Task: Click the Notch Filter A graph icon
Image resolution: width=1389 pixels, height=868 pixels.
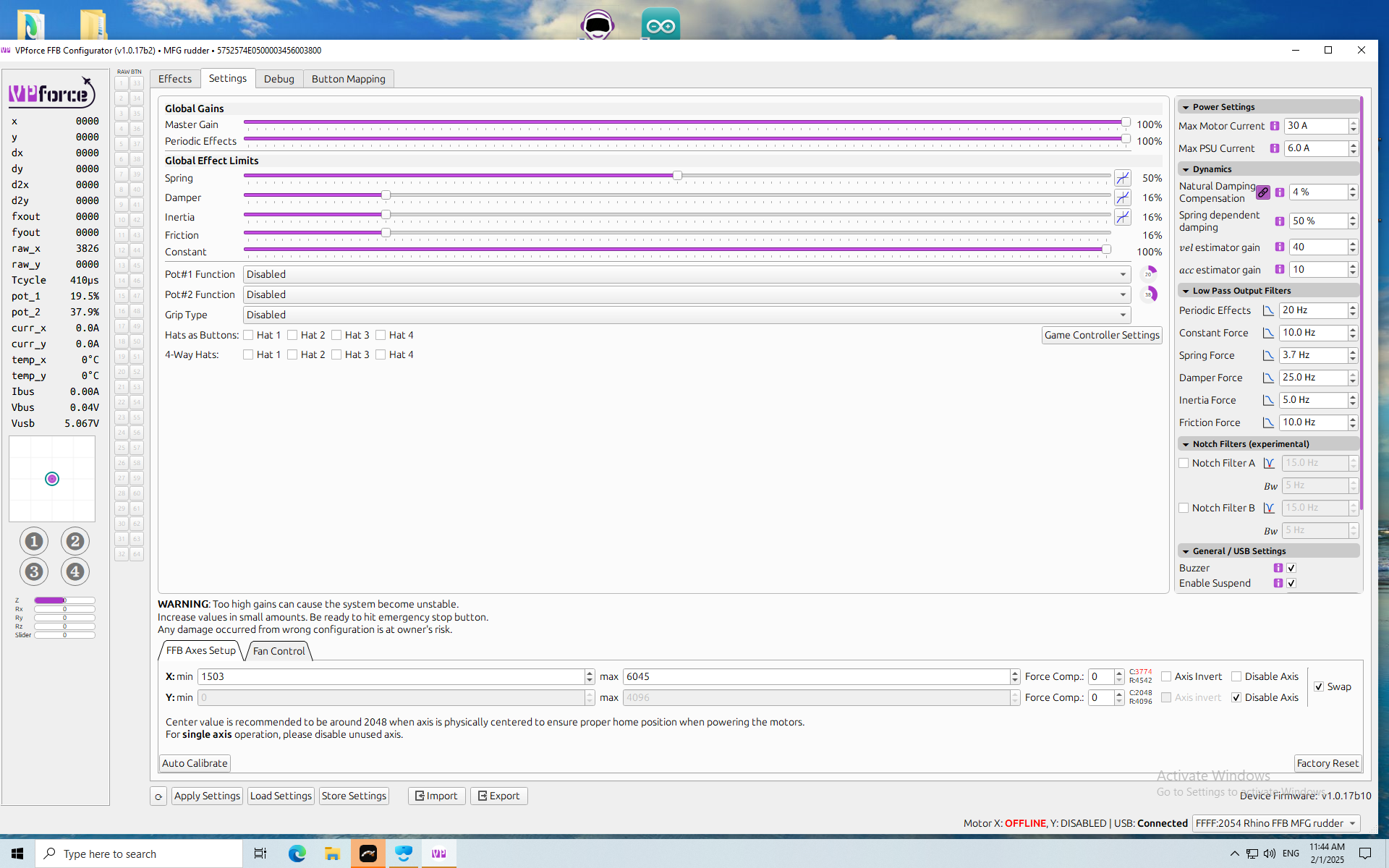Action: click(x=1269, y=463)
